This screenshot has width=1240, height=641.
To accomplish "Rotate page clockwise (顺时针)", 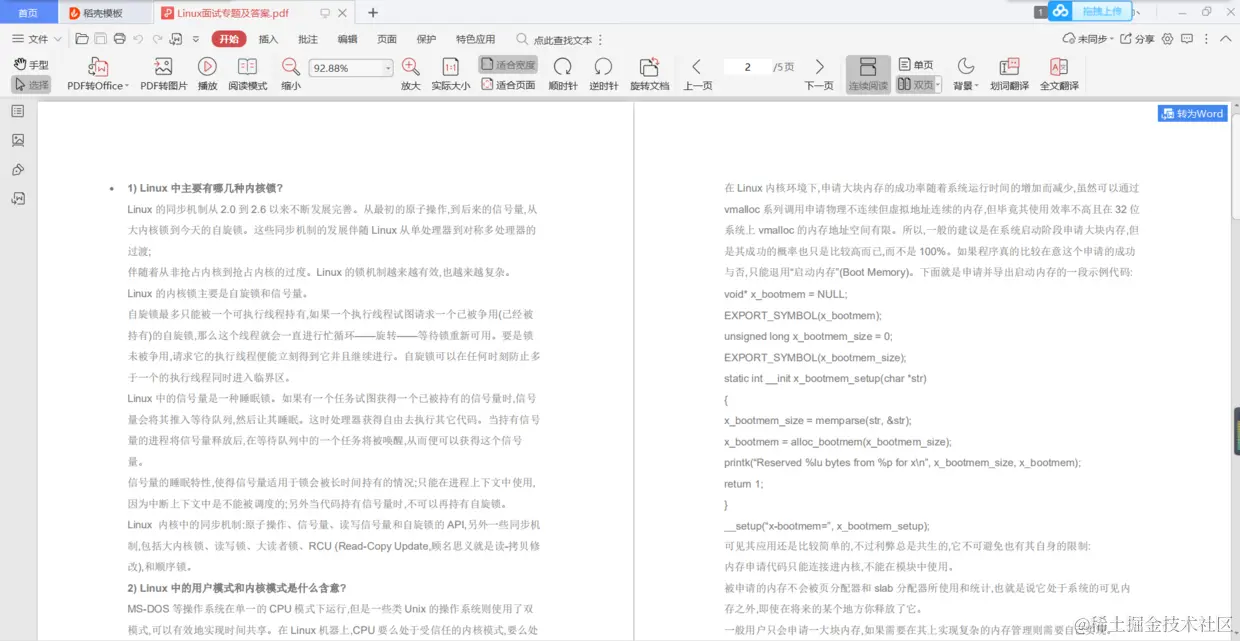I will (563, 74).
